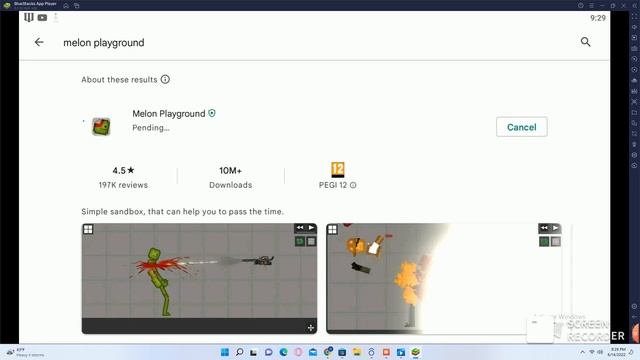
Task: Open the melon ragdoll gunshot screenshot
Action: click(x=199, y=278)
